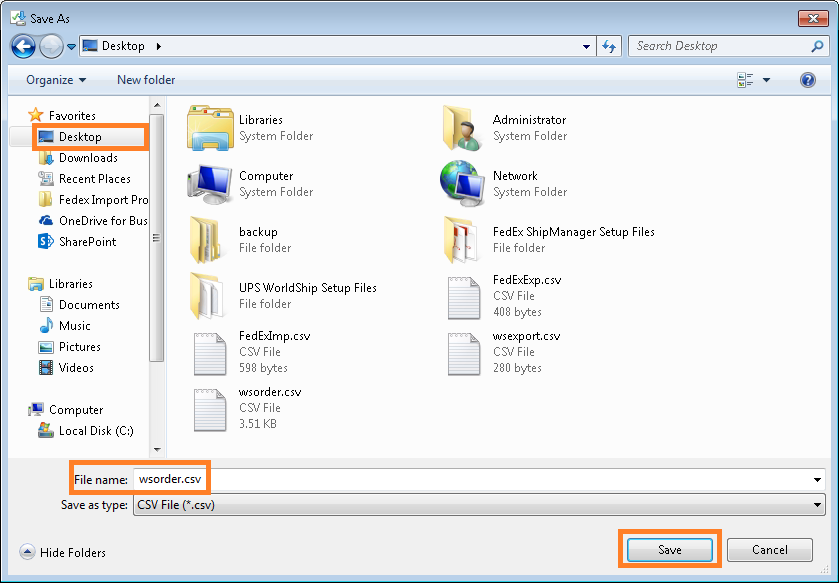Click New folder
Image resolution: width=839 pixels, height=583 pixels.
pos(146,80)
